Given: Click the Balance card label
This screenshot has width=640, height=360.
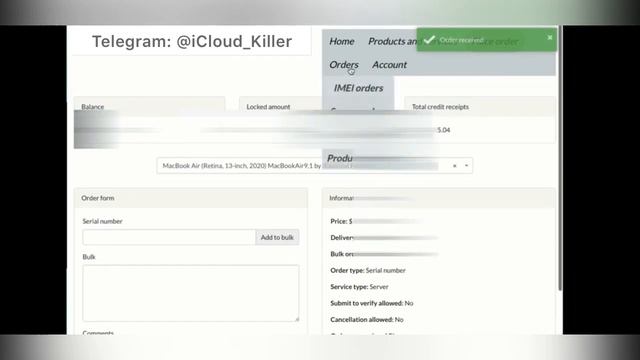Looking at the screenshot, I should 93,107.
